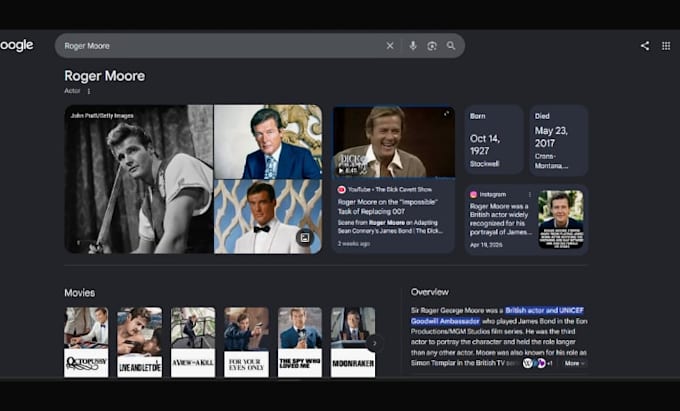Open the Moonraker movie card
The height and width of the screenshot is (411, 680).
click(x=353, y=342)
